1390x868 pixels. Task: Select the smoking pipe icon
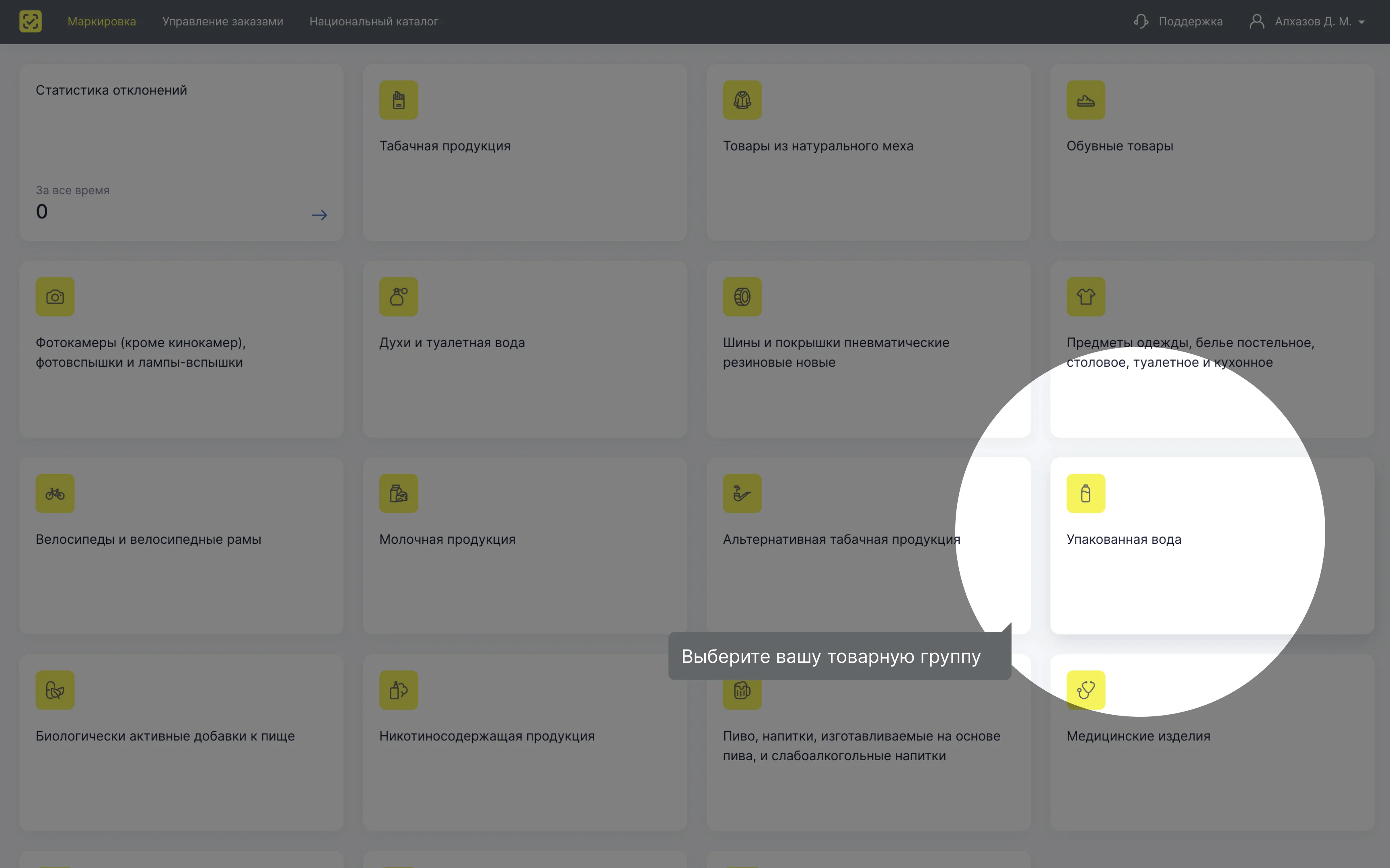coord(742,493)
